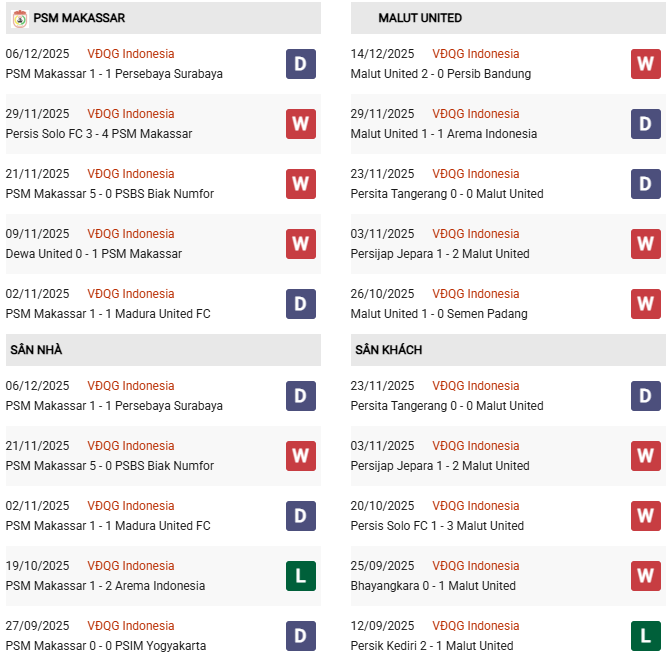Open VĐQG Indonesia link dated 14/12/2025
The height and width of the screenshot is (658, 666).
coord(476,54)
